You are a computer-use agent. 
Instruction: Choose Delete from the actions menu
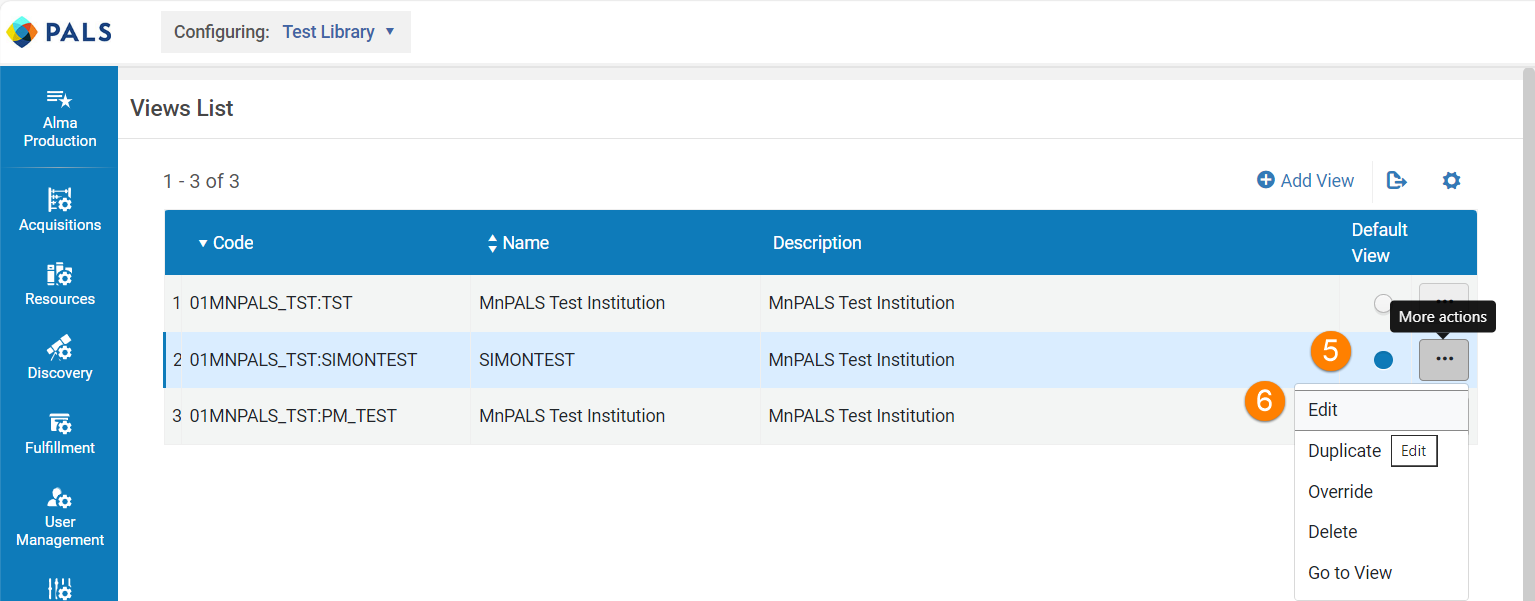[1381, 532]
